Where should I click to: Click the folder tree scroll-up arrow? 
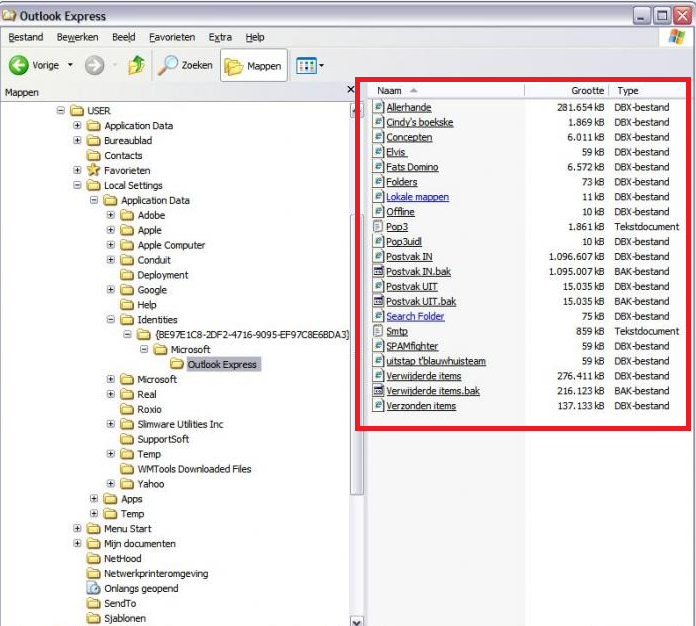pyautogui.click(x=356, y=110)
